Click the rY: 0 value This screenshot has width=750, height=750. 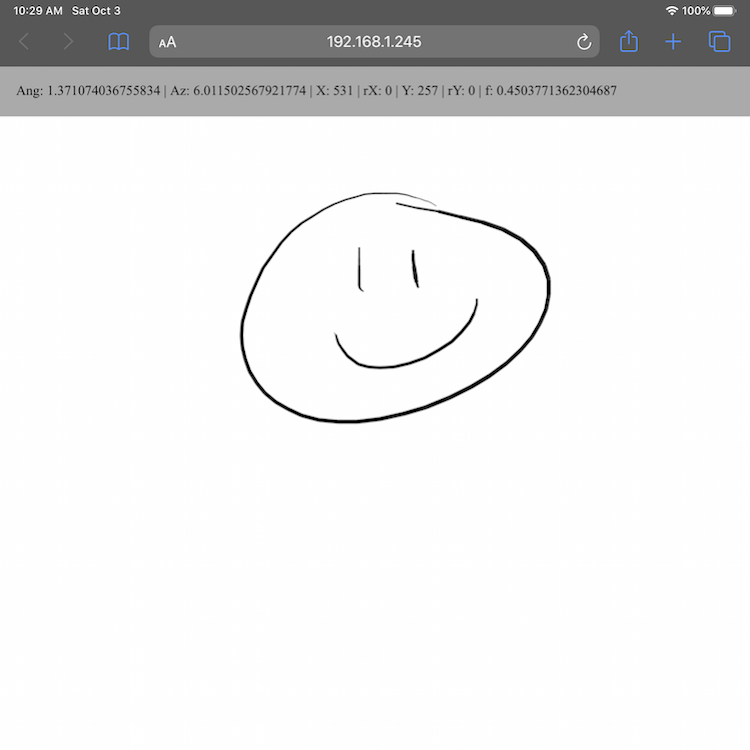click(x=461, y=90)
